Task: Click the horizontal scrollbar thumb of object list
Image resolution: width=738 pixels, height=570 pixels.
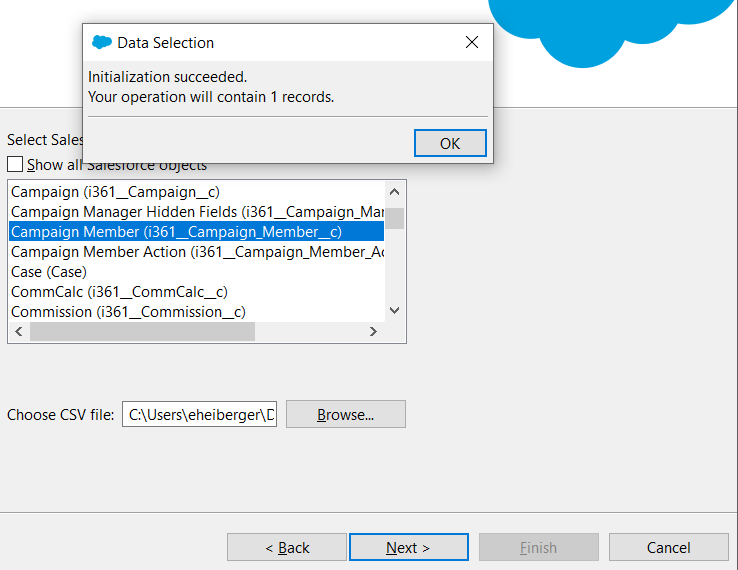Action: coord(142,332)
